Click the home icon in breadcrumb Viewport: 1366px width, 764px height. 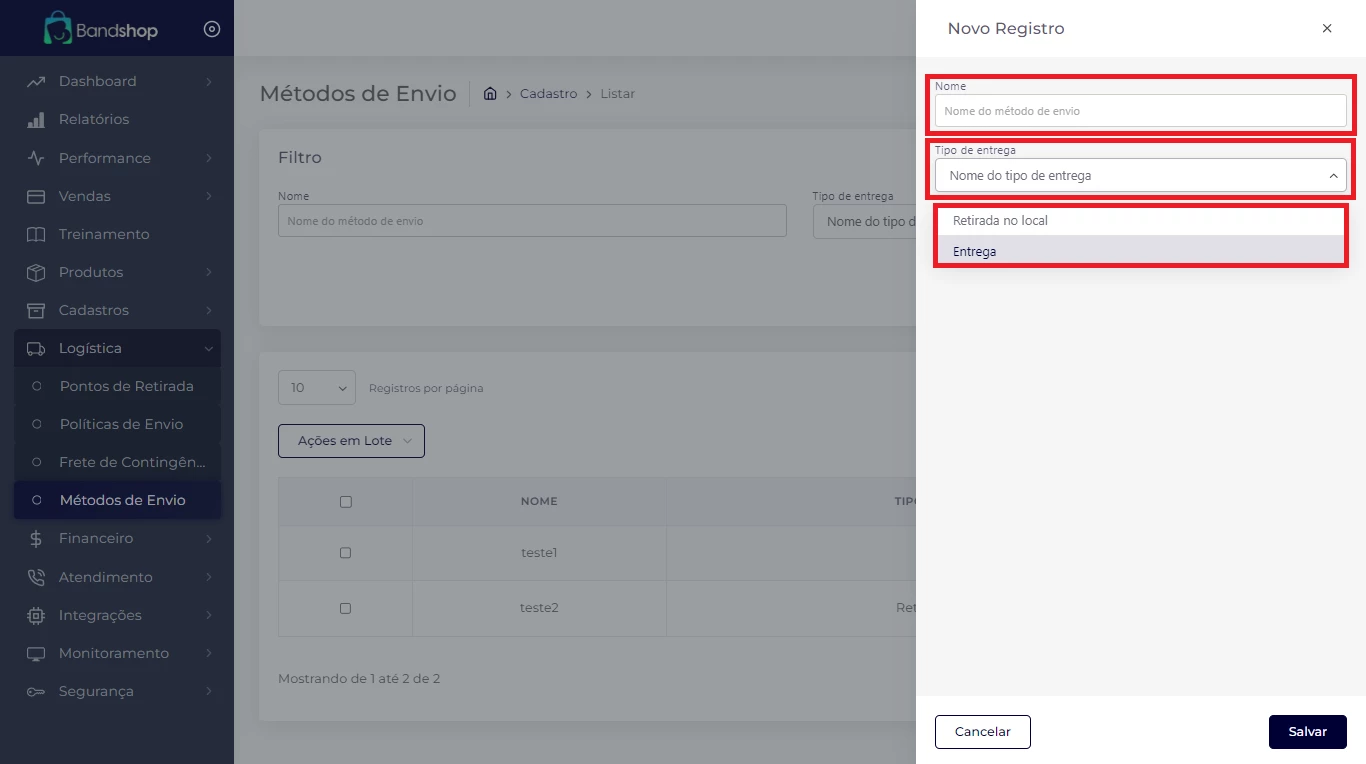coord(490,94)
